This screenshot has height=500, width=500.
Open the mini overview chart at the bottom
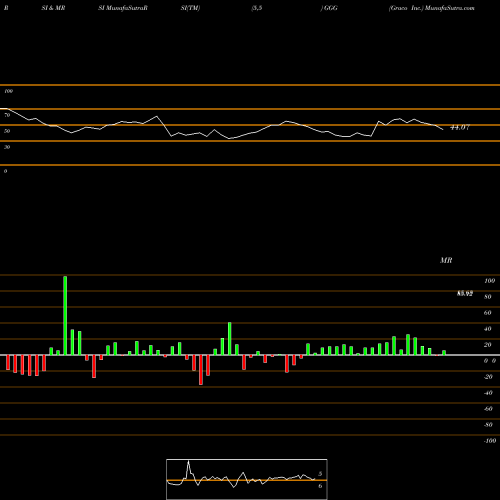click(x=247, y=479)
